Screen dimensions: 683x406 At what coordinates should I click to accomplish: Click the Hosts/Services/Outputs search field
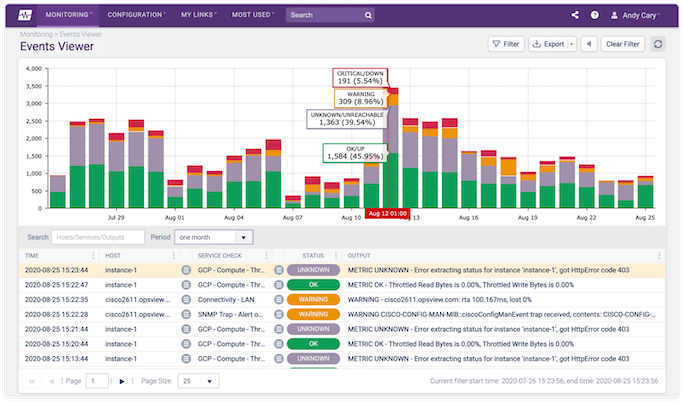(x=96, y=237)
